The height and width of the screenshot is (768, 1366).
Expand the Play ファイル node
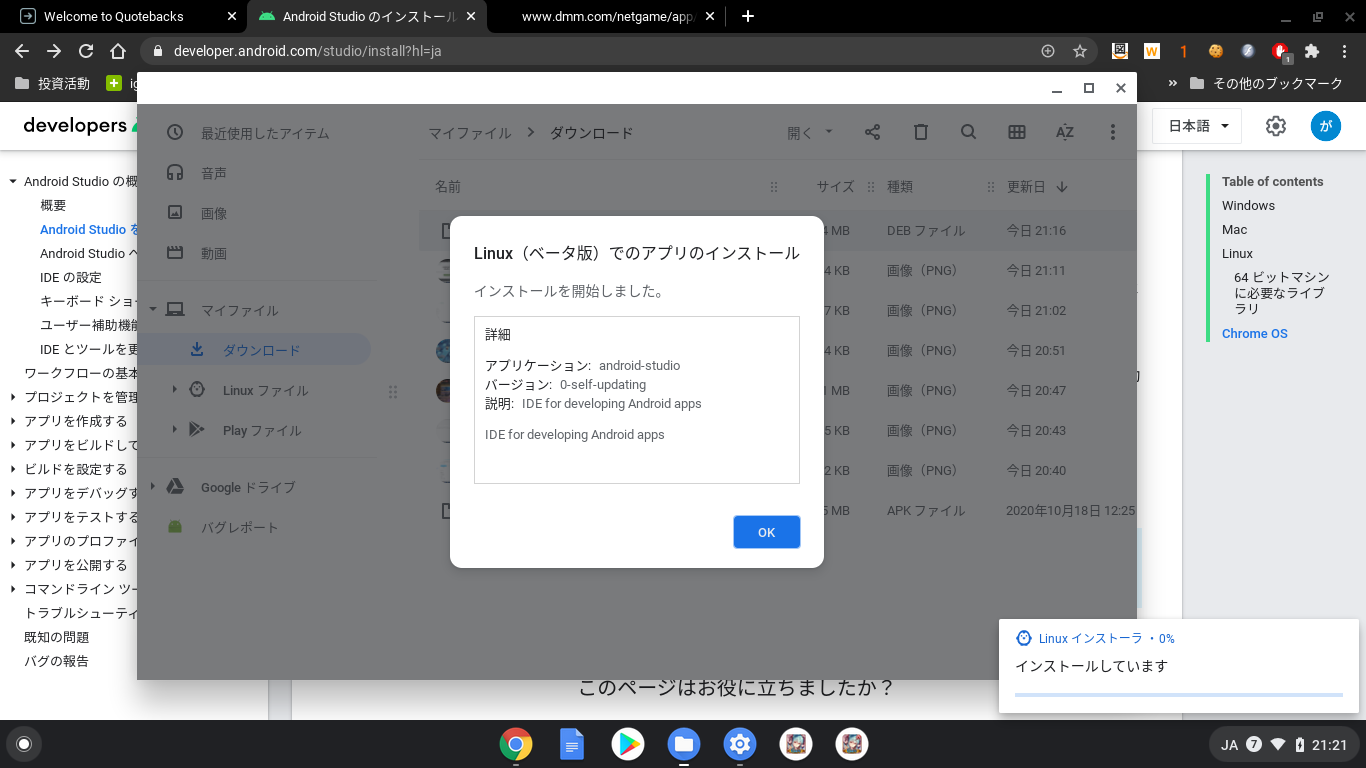(175, 430)
